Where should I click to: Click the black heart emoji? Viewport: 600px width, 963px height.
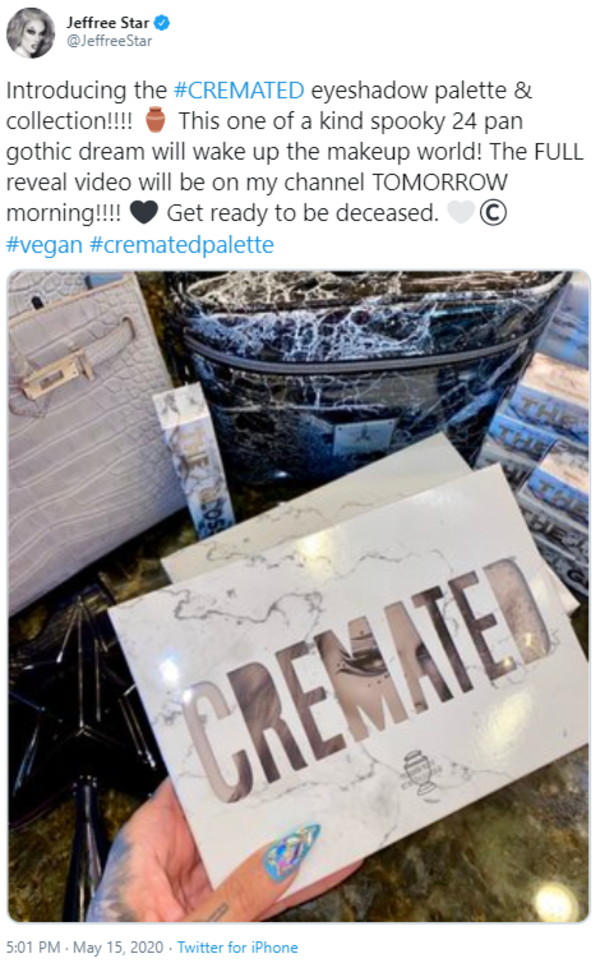pos(144,212)
